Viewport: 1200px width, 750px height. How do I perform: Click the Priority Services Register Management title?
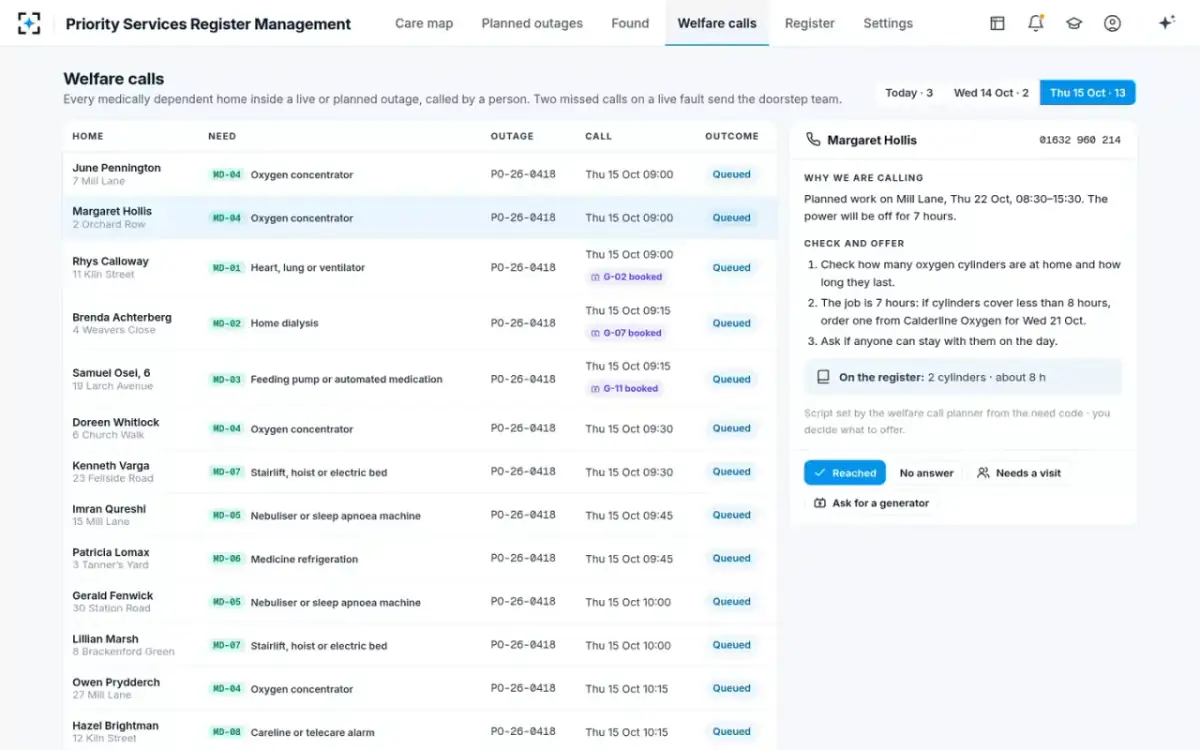click(x=208, y=24)
